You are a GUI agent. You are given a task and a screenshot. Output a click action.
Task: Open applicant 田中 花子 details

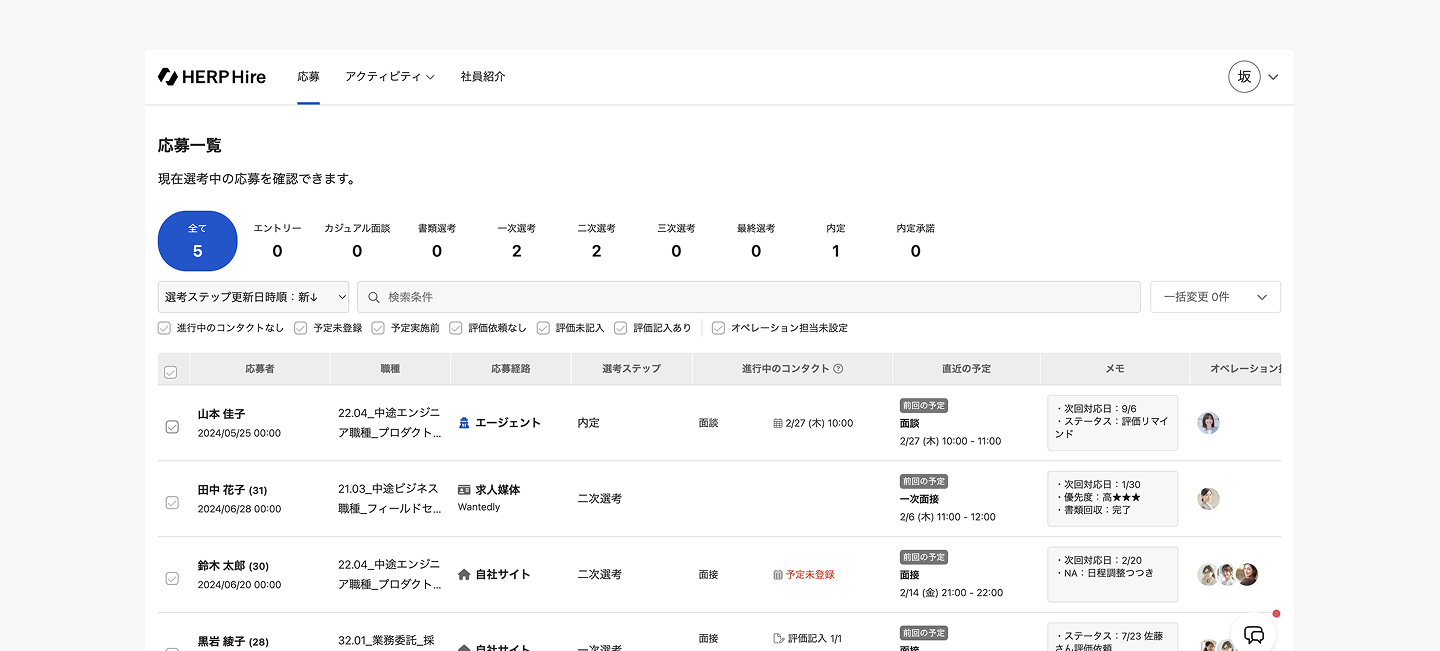[221, 490]
